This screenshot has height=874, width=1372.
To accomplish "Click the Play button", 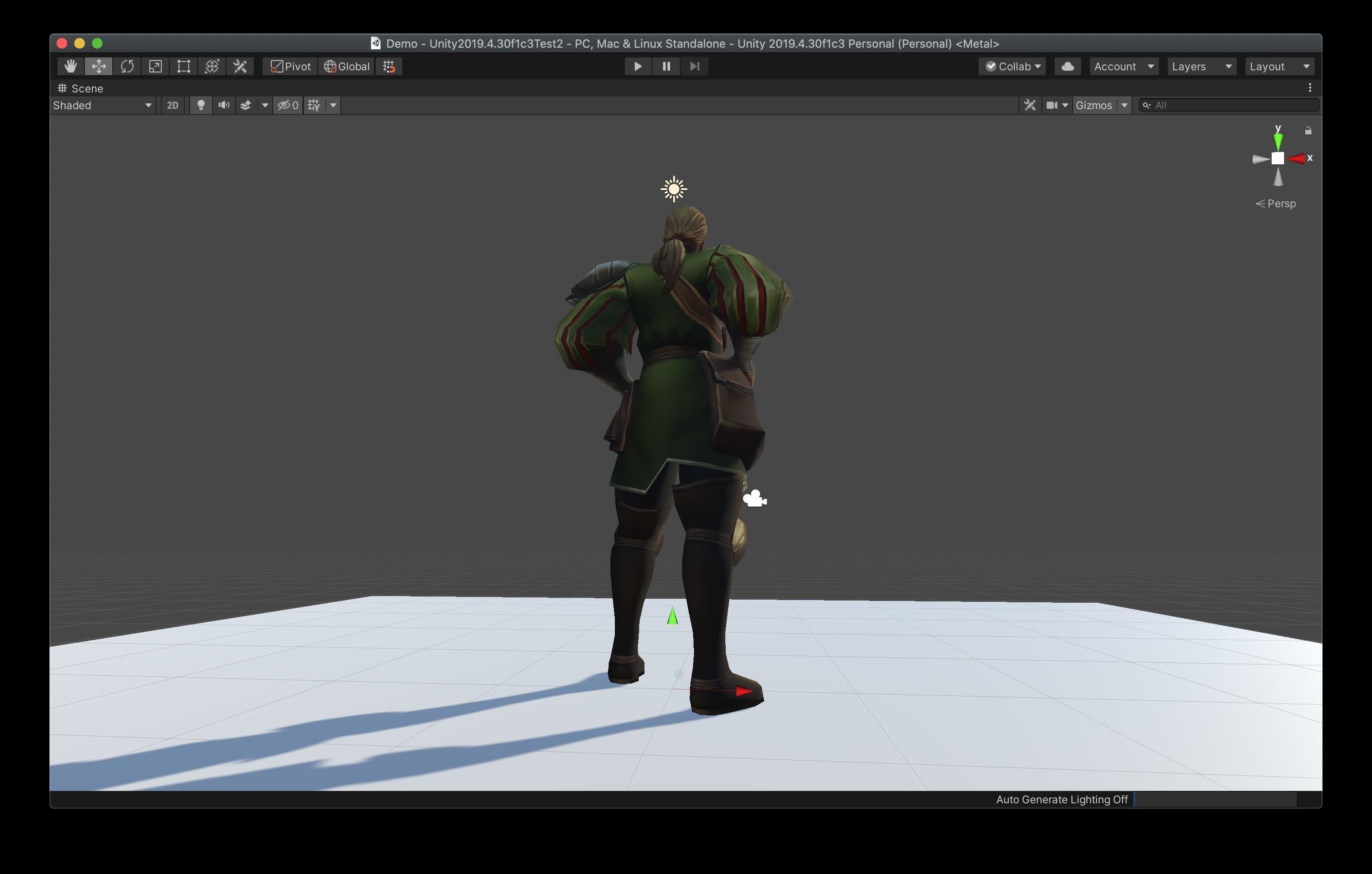I will point(637,66).
